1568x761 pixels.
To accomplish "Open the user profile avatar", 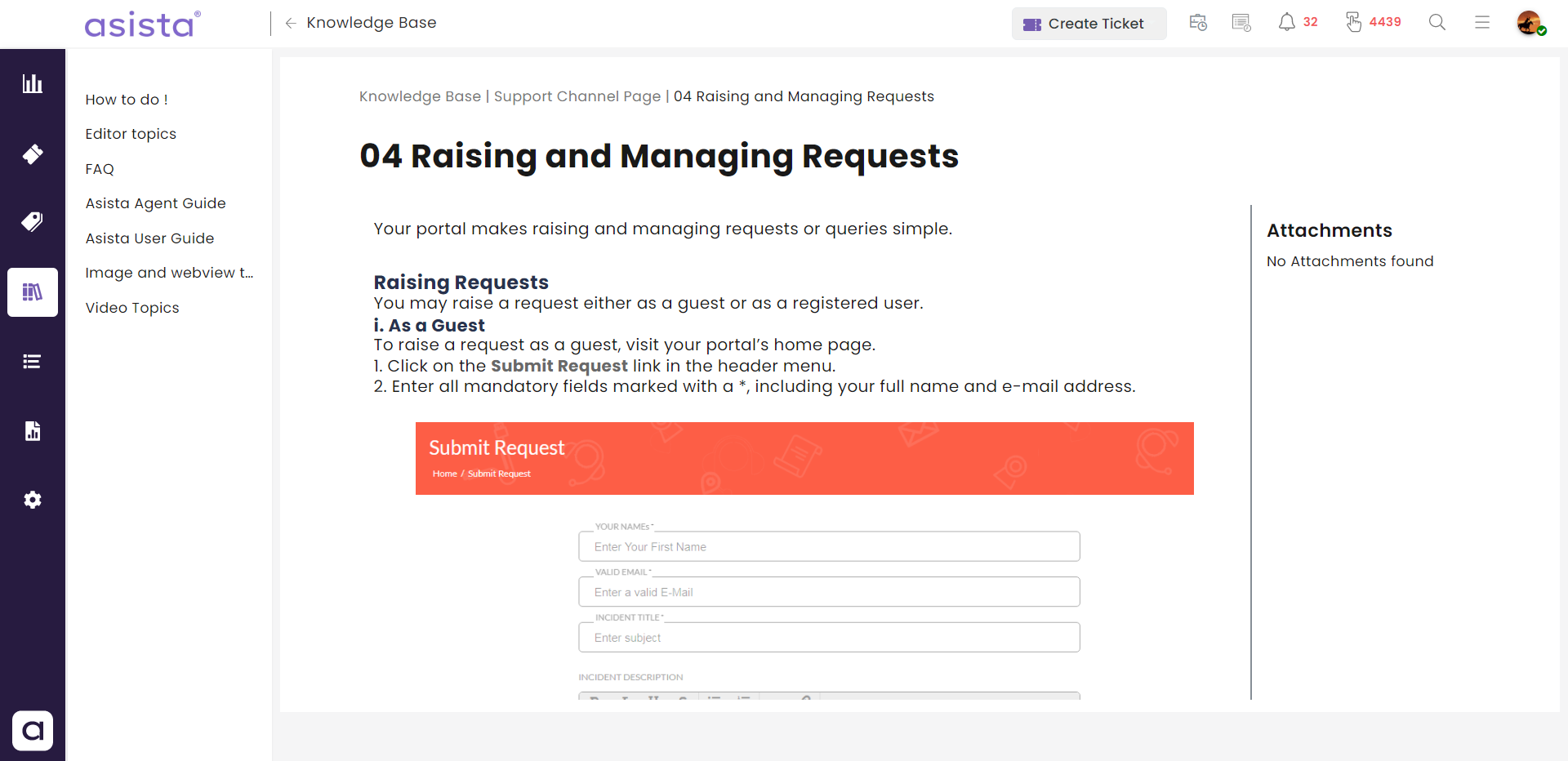I will click(x=1530, y=23).
